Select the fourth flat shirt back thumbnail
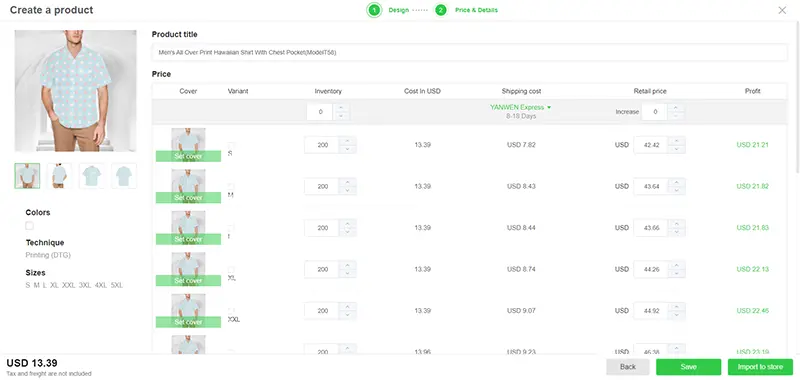800x380 pixels. pos(124,176)
